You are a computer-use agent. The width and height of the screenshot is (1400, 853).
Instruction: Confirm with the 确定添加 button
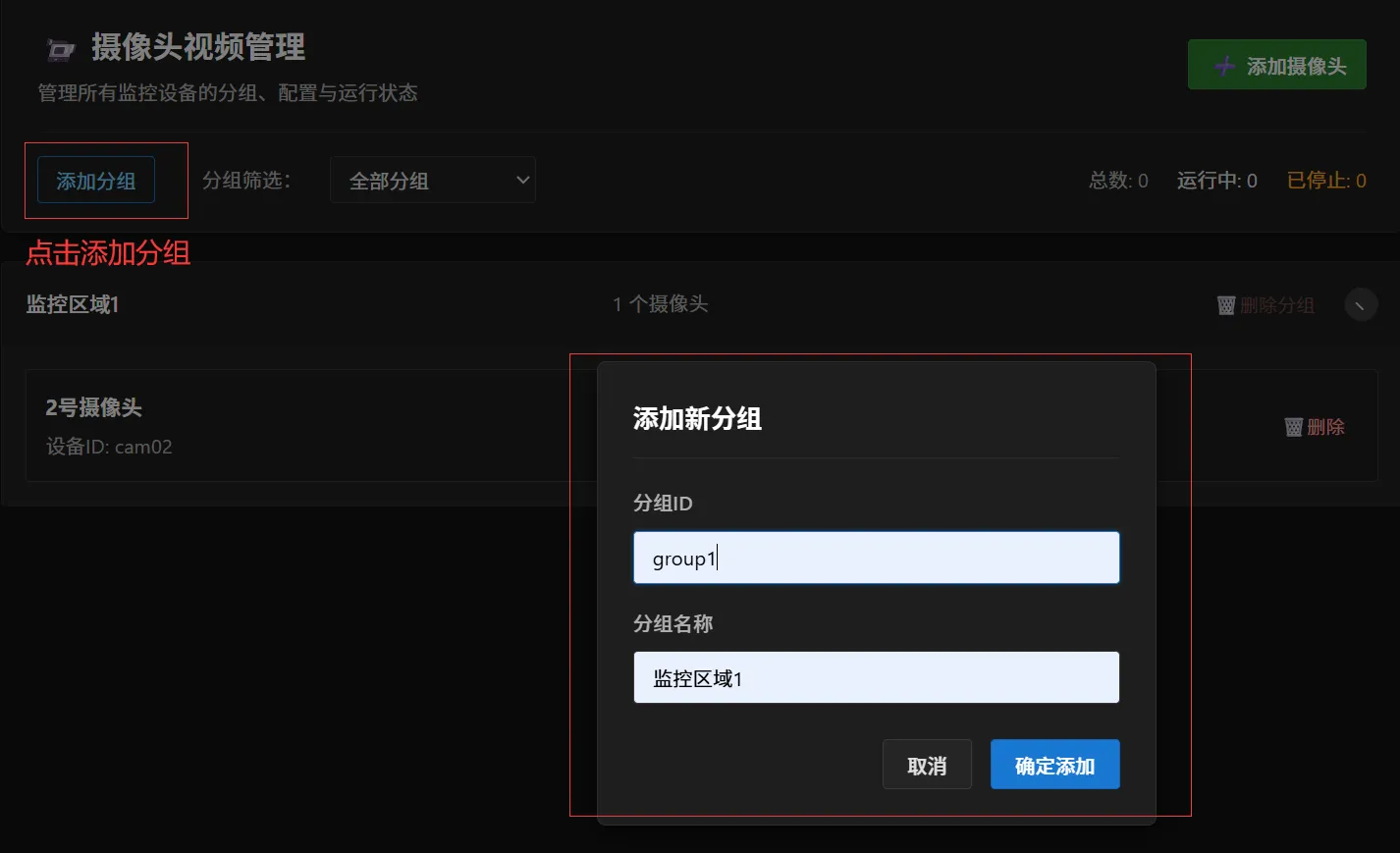point(1054,766)
